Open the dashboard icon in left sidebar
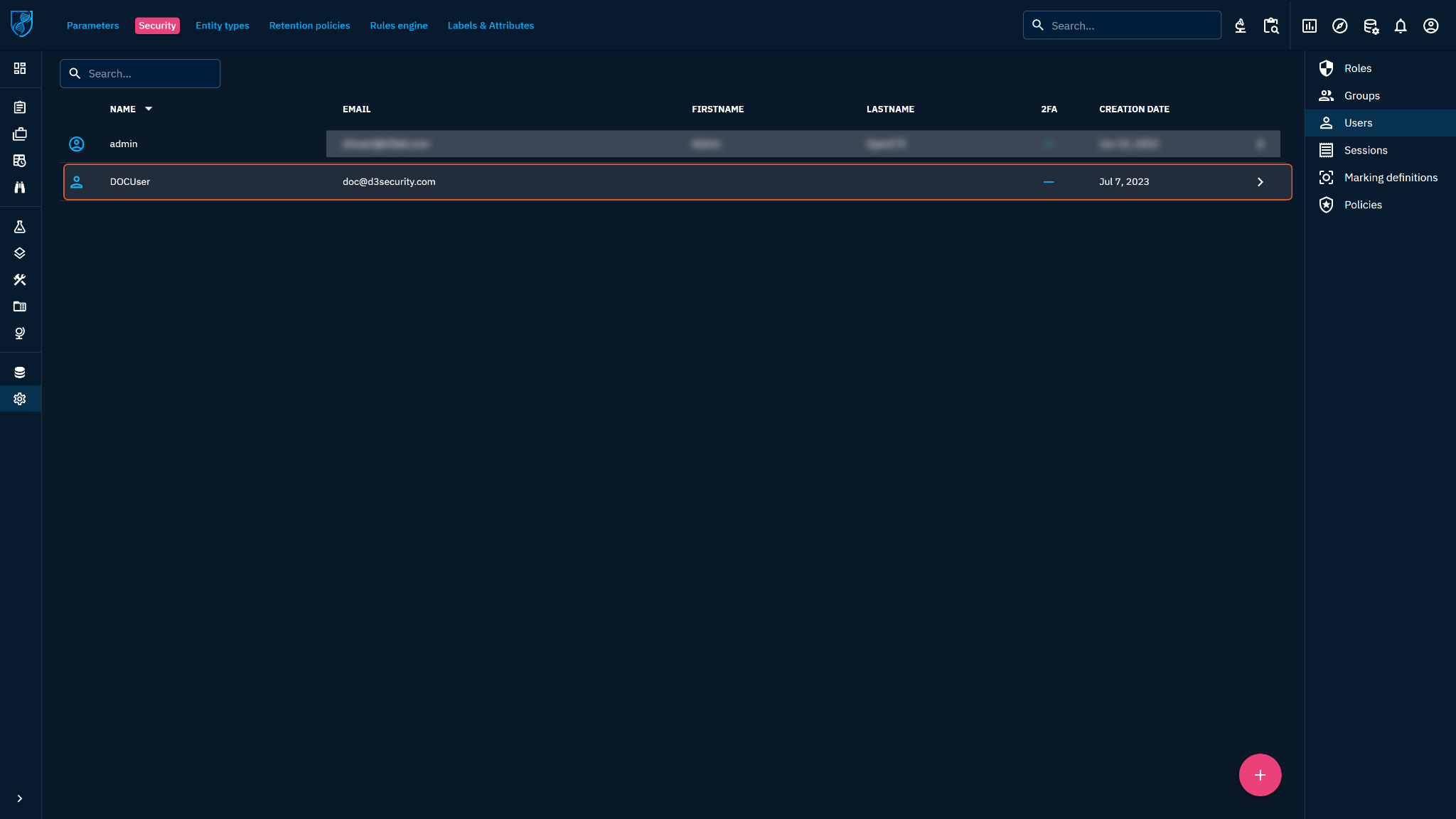Viewport: 1456px width, 819px height. coord(20,68)
